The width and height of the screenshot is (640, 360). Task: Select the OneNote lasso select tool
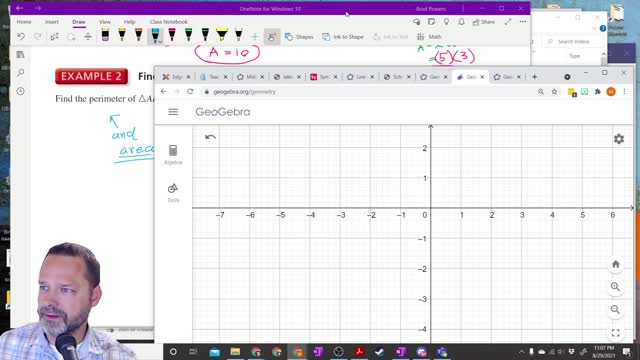click(71, 37)
